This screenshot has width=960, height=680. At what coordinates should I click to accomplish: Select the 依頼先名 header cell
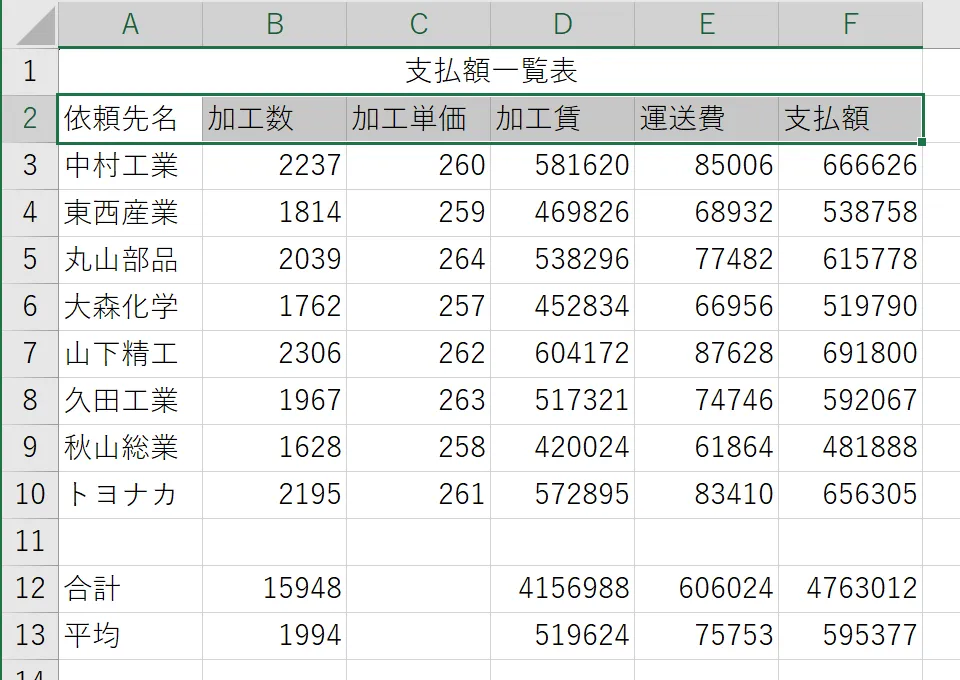click(130, 118)
